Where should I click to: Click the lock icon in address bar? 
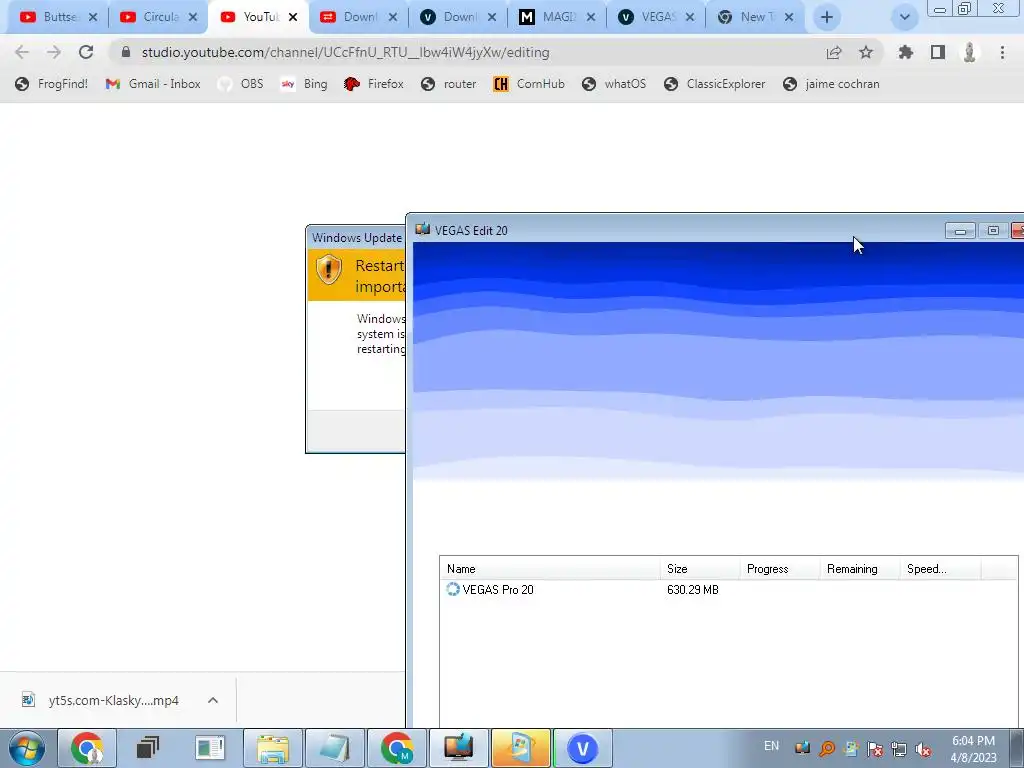(x=126, y=52)
